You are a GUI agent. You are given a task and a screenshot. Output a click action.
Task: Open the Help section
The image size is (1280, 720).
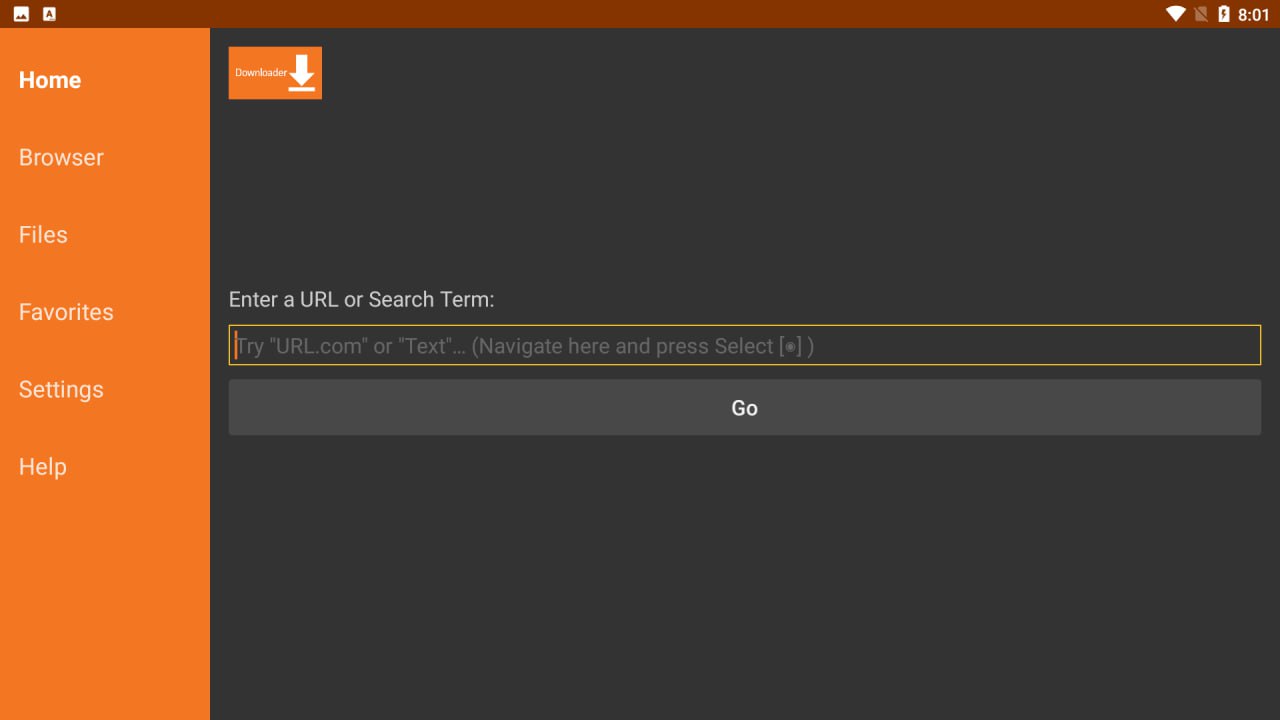coord(43,467)
